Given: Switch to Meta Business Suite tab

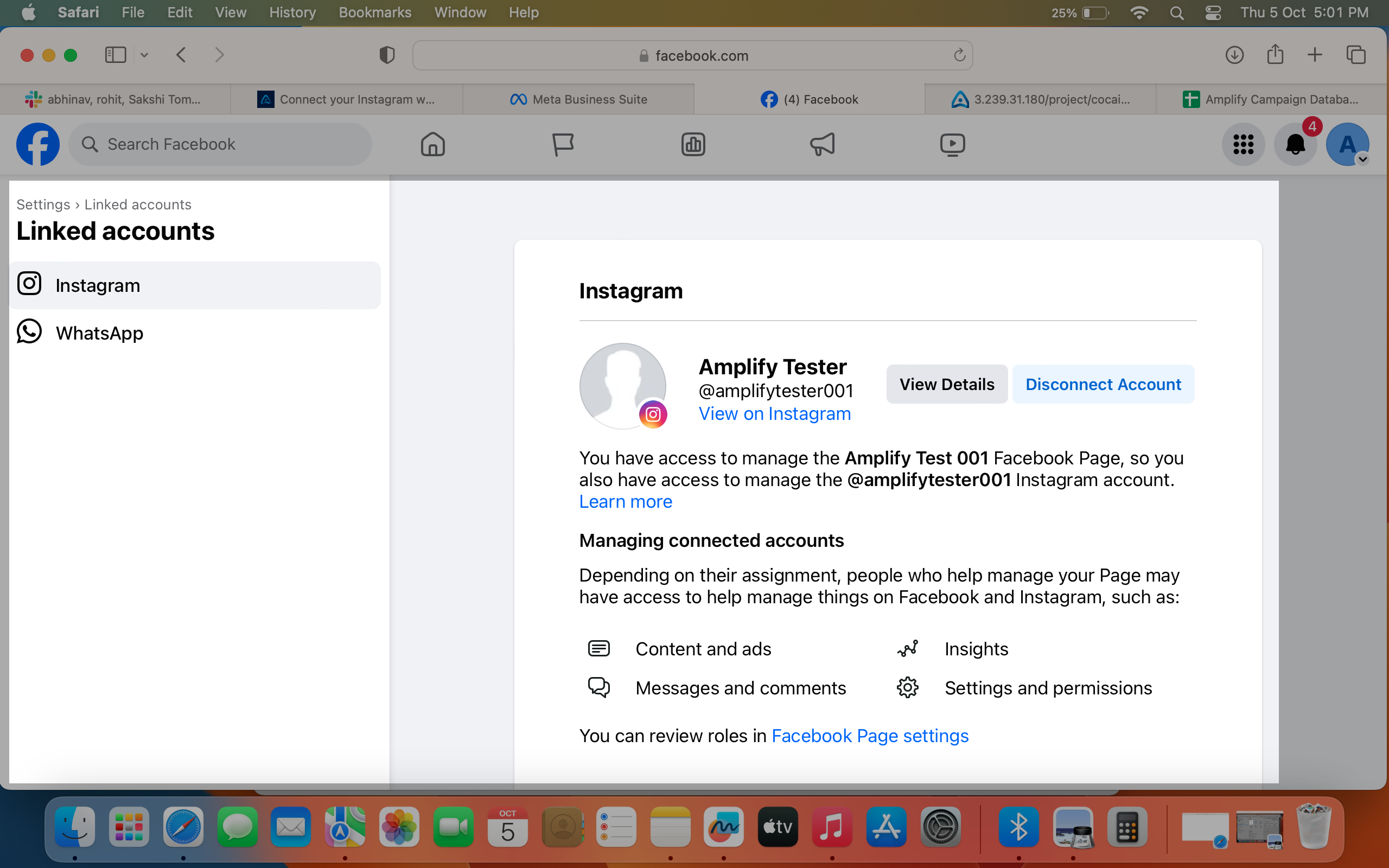Looking at the screenshot, I should coord(578,99).
